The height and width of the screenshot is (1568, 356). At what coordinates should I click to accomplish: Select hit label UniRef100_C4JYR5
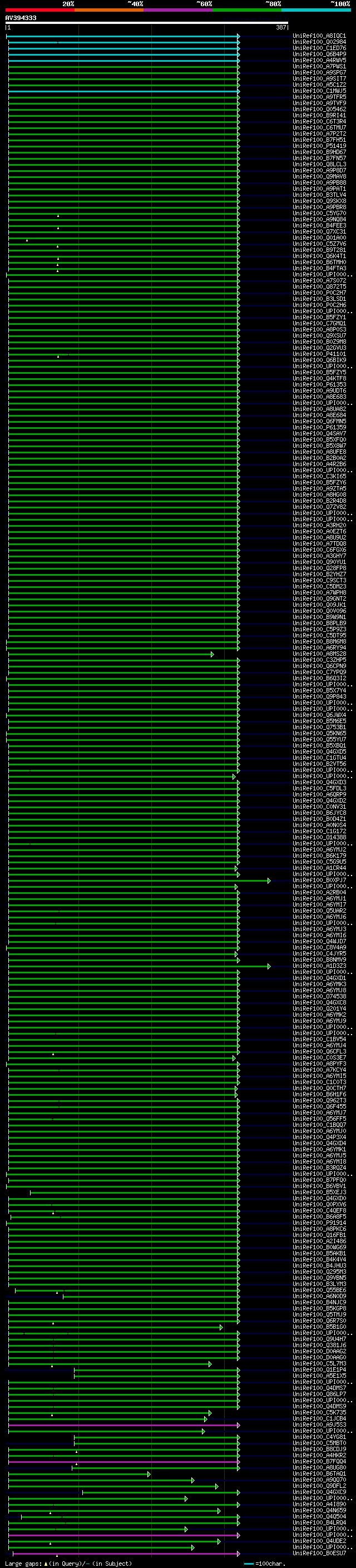pyautogui.click(x=319, y=954)
